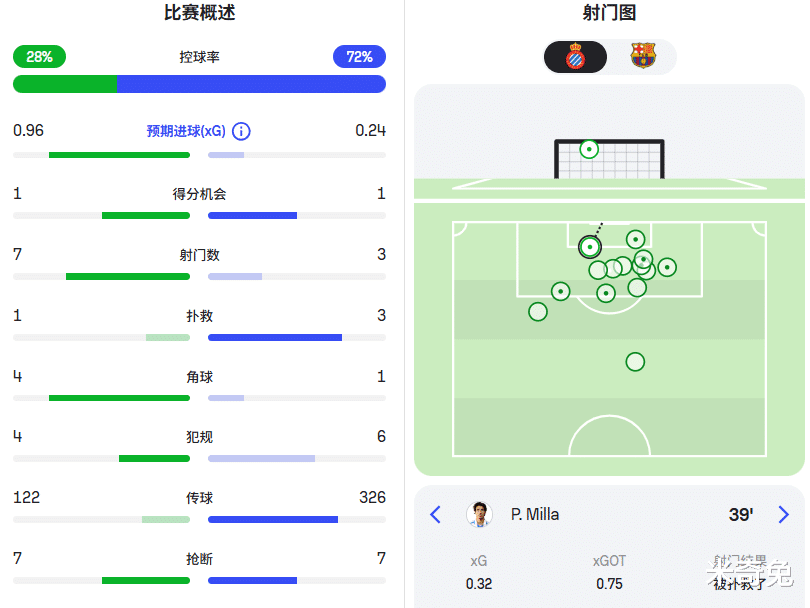Click the P. Milla player name

[535, 514]
